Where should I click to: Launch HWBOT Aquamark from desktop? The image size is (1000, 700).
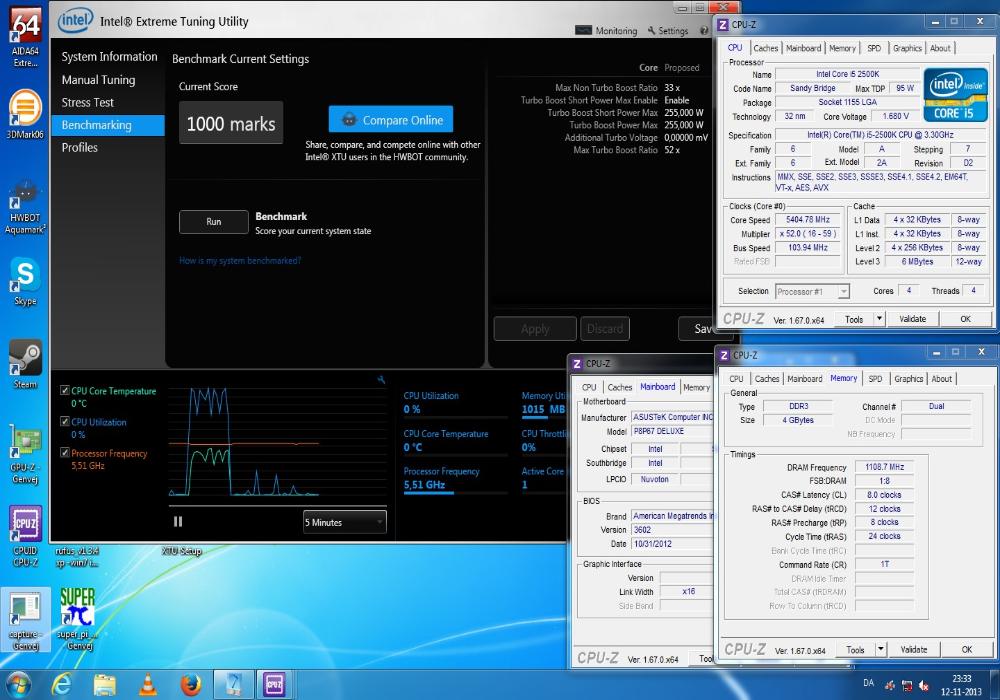coord(25,207)
